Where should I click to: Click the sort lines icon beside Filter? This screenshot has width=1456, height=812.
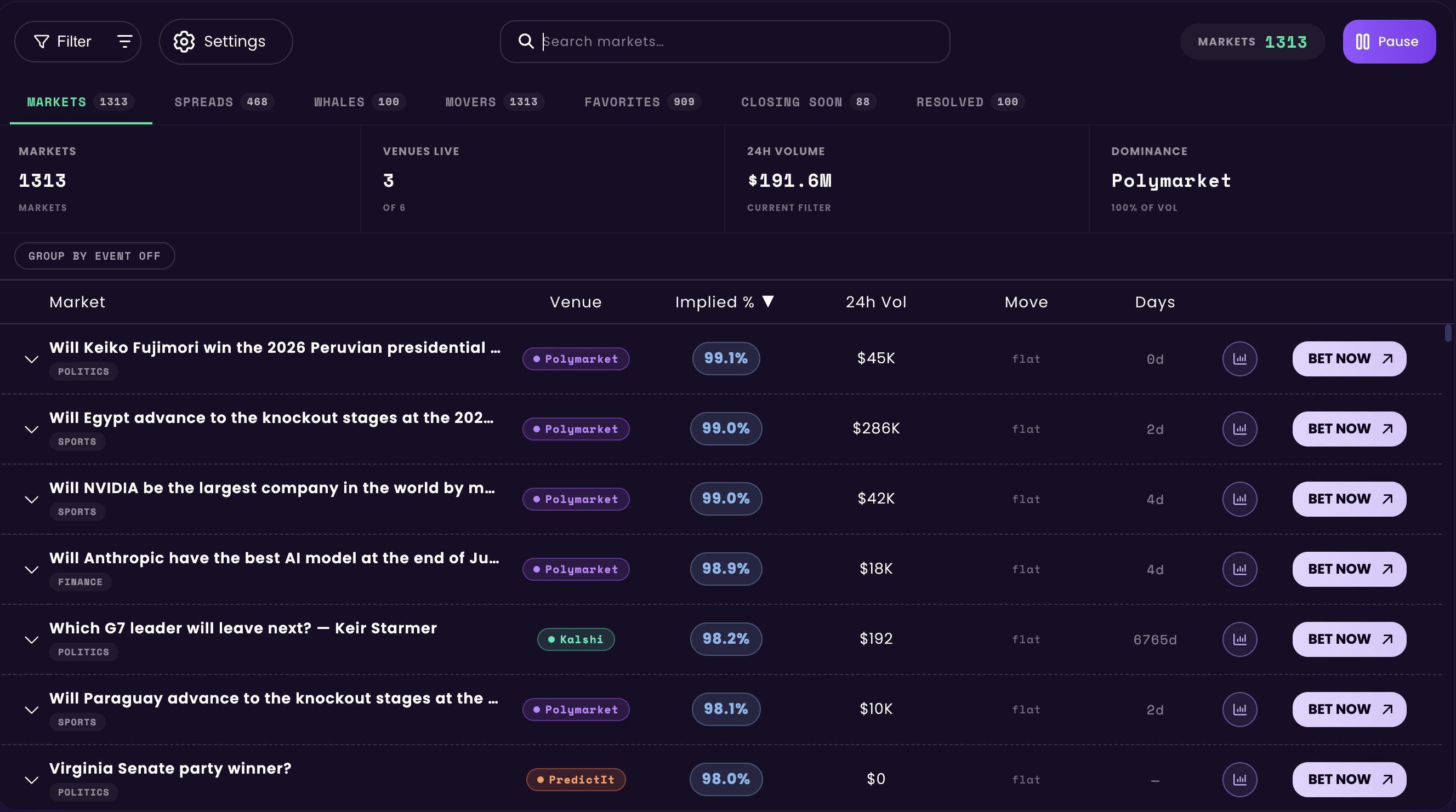[124, 41]
